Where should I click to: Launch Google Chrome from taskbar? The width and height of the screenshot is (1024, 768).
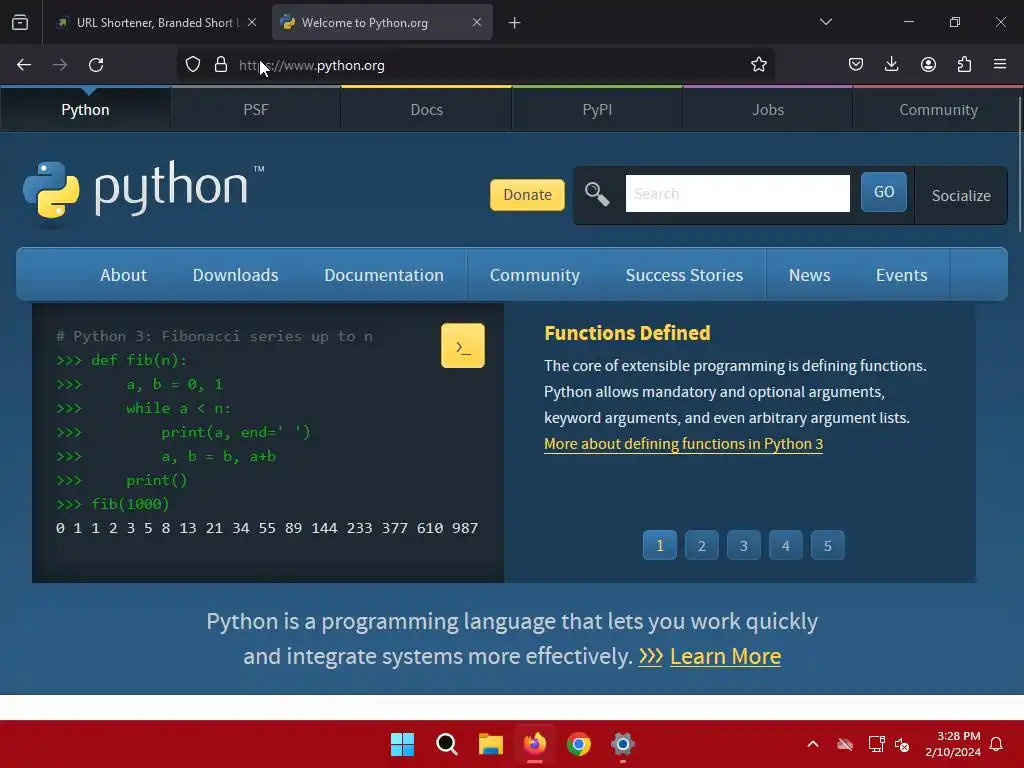coord(579,744)
